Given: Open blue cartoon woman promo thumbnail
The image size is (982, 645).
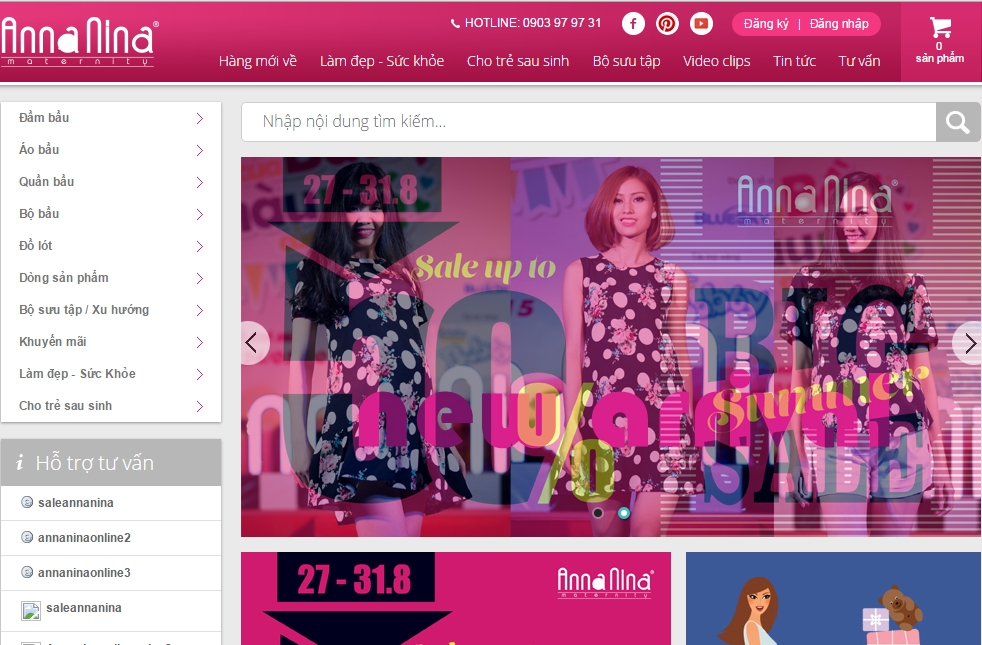Looking at the screenshot, I should 834,598.
